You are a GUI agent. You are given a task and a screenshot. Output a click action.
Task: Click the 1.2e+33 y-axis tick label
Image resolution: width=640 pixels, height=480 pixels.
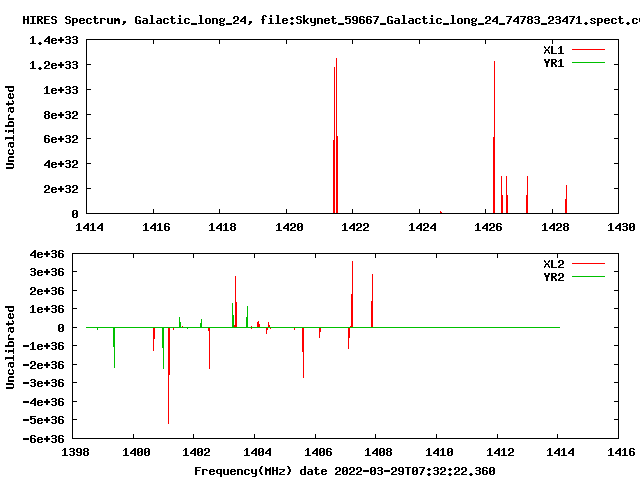[53, 65]
